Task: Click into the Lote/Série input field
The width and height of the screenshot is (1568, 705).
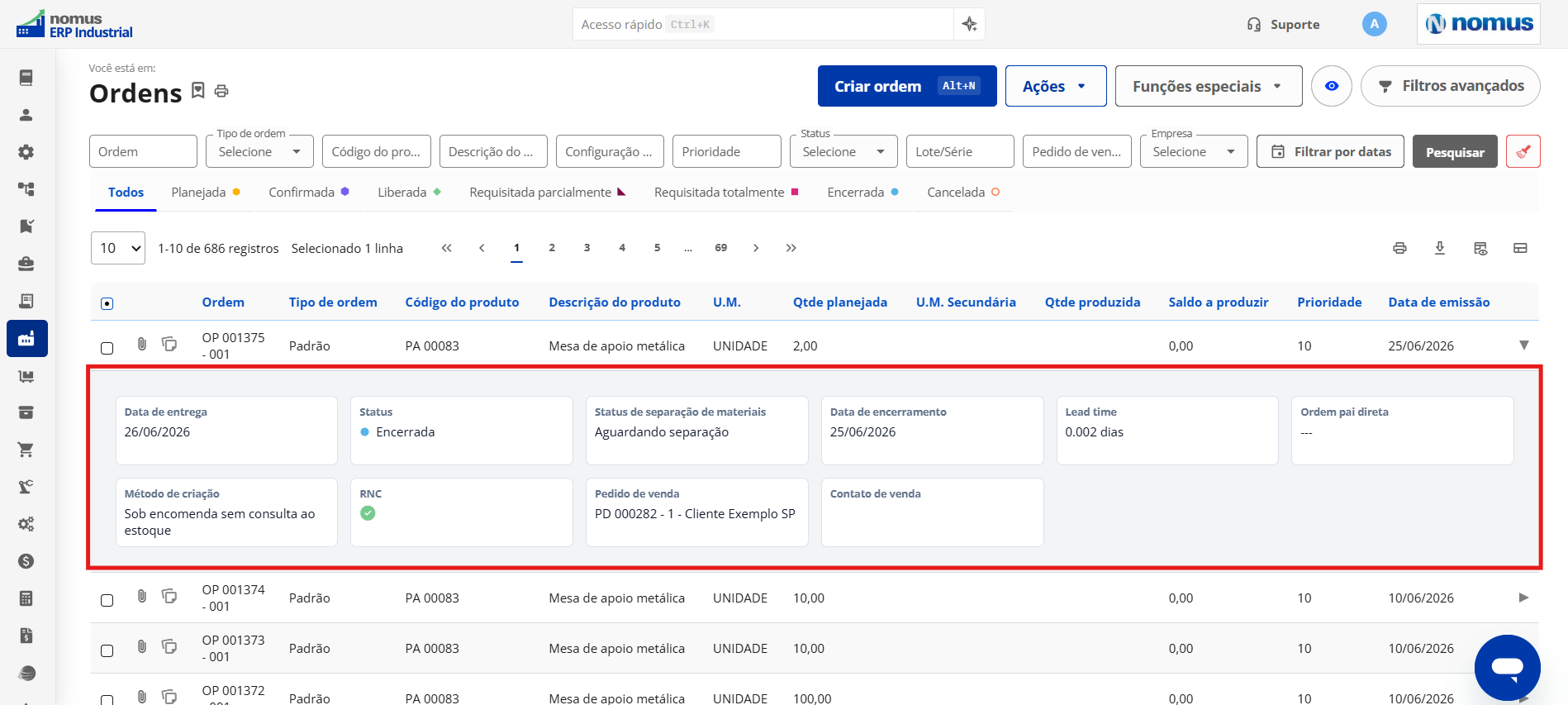Action: (959, 151)
